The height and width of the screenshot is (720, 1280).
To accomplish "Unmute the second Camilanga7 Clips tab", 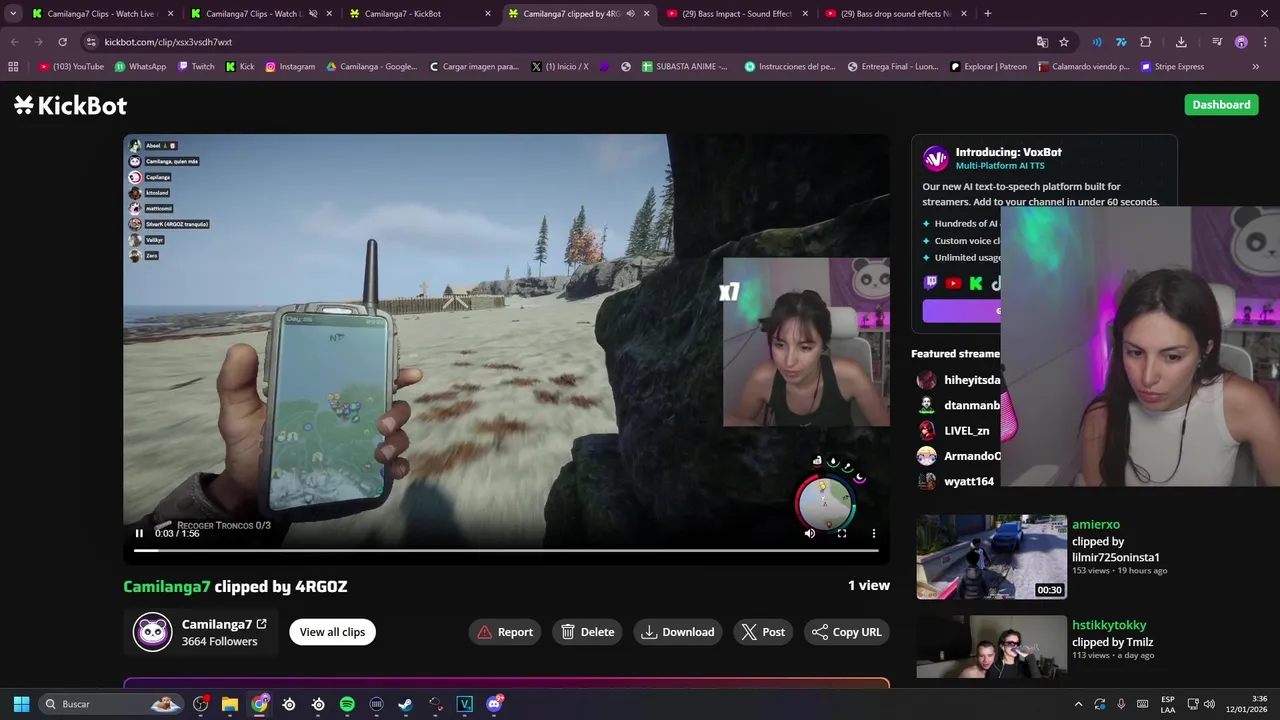I will tap(313, 14).
